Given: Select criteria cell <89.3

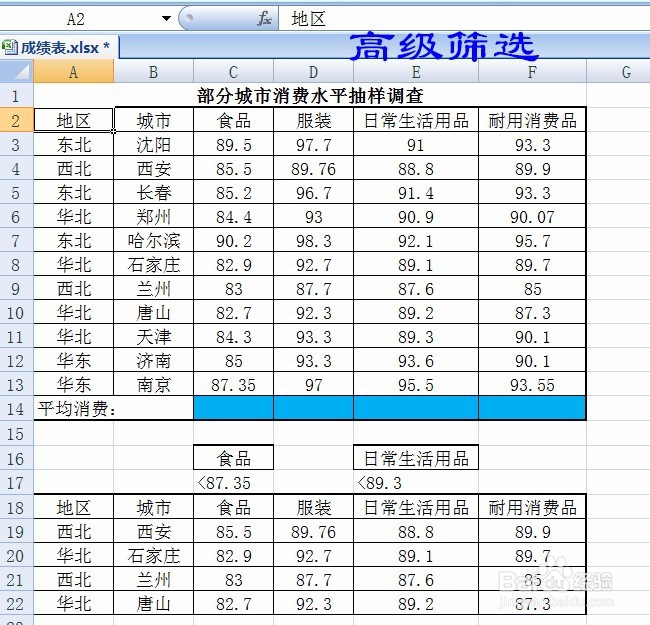Looking at the screenshot, I should [416, 482].
